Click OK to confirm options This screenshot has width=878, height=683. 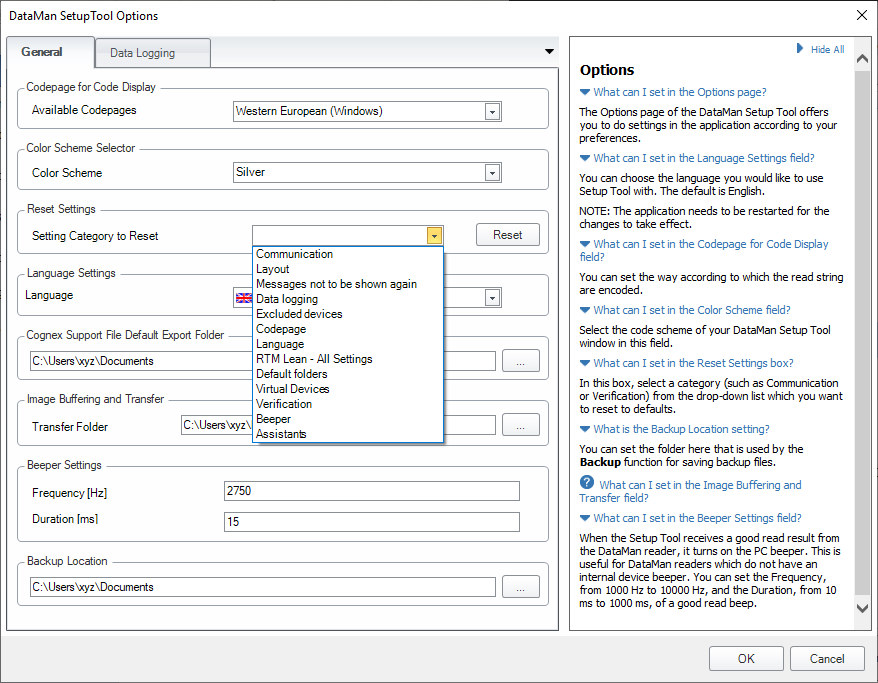tap(746, 658)
